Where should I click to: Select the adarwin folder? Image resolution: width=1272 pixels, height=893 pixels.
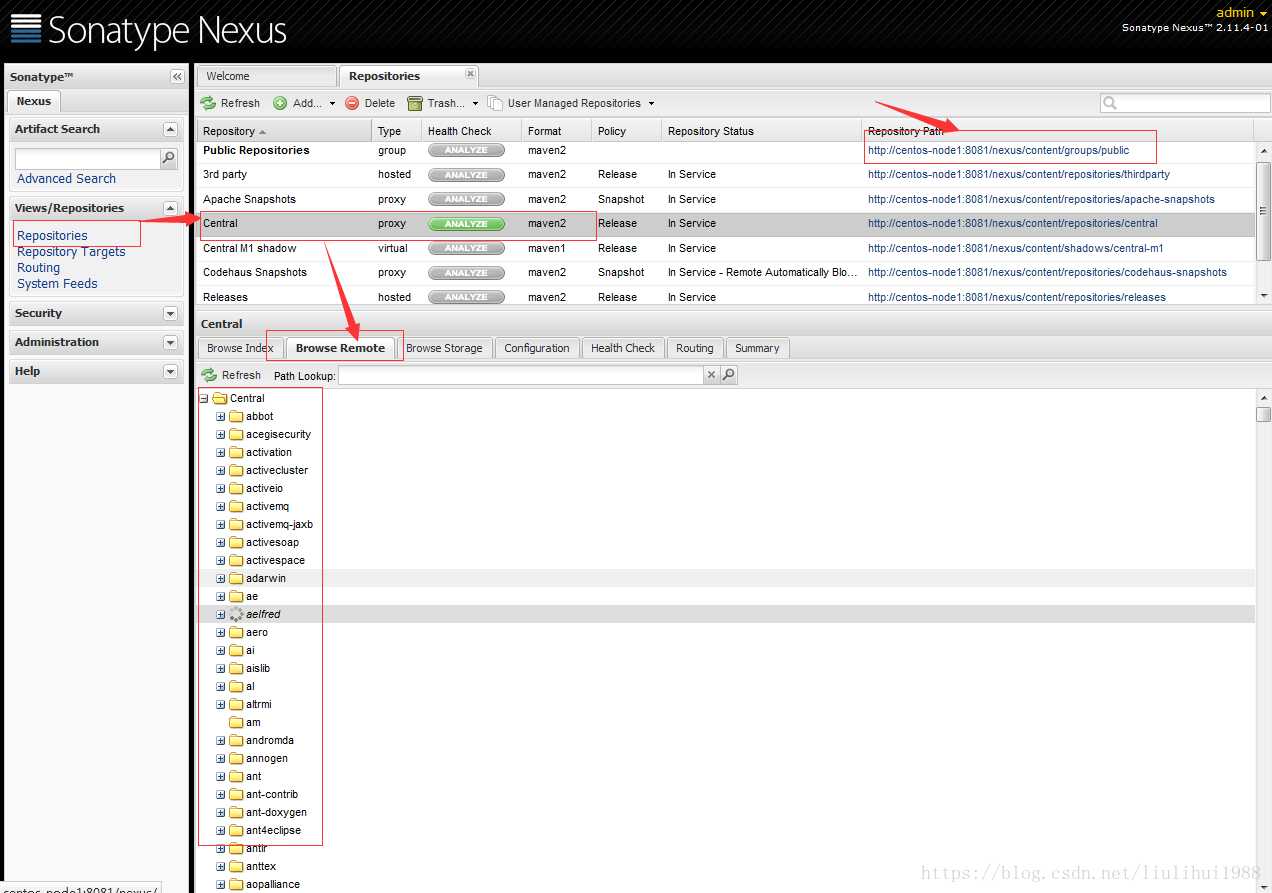(265, 578)
